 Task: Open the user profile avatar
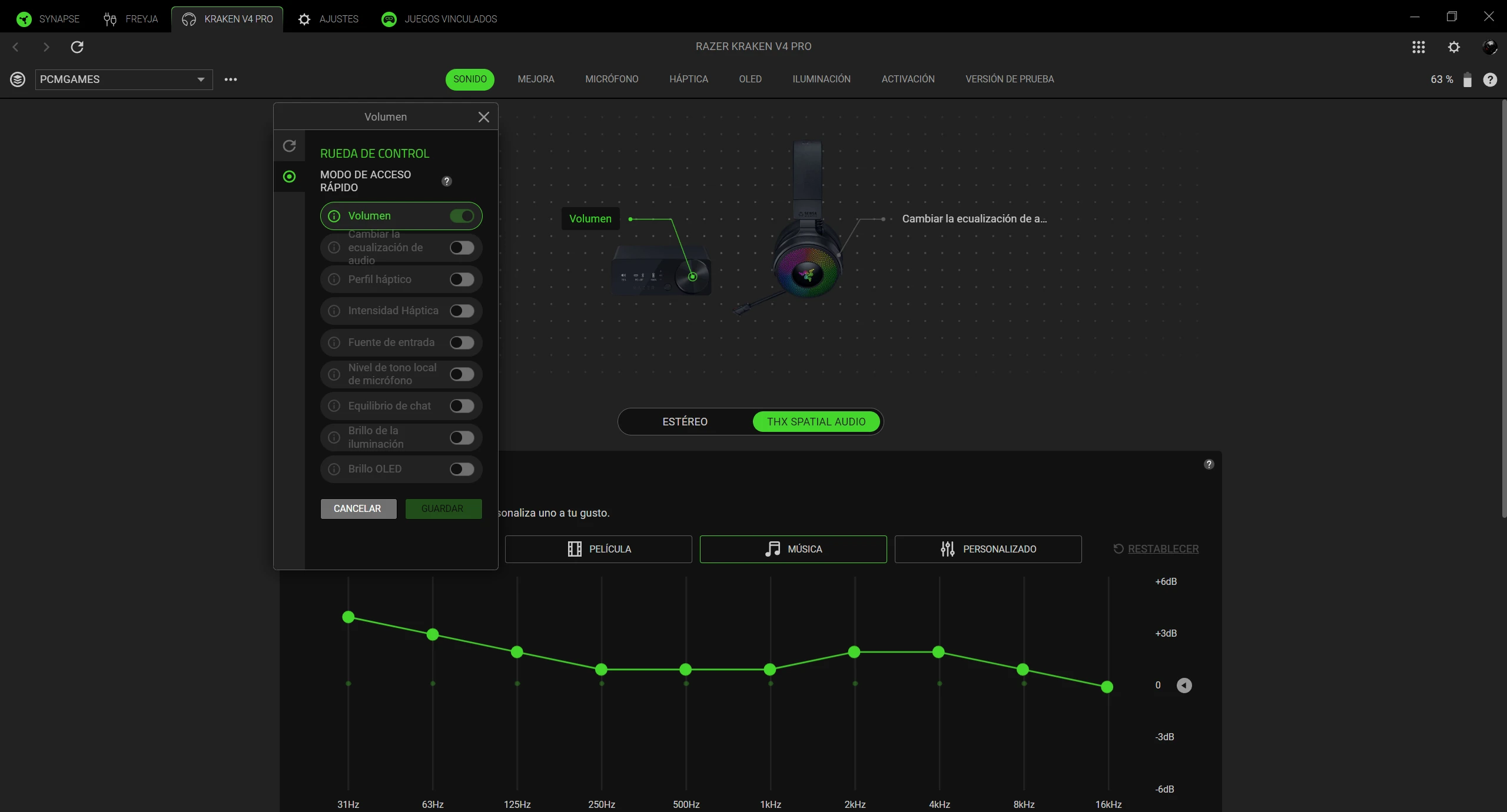[x=1490, y=47]
